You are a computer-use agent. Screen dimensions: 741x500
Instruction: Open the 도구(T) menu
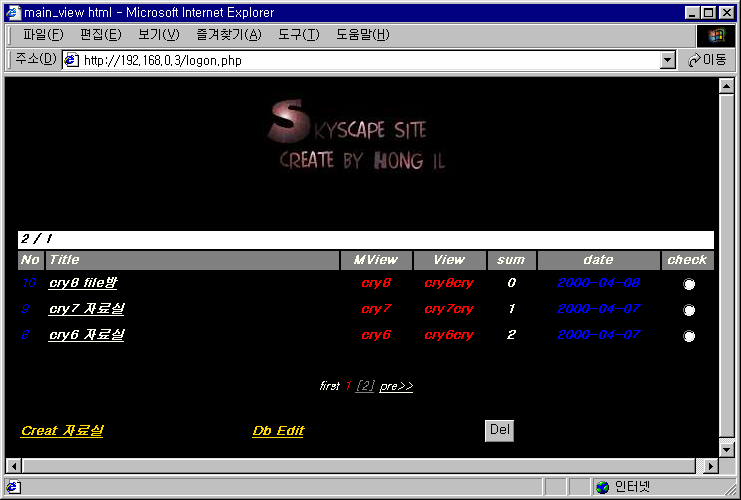(299, 34)
